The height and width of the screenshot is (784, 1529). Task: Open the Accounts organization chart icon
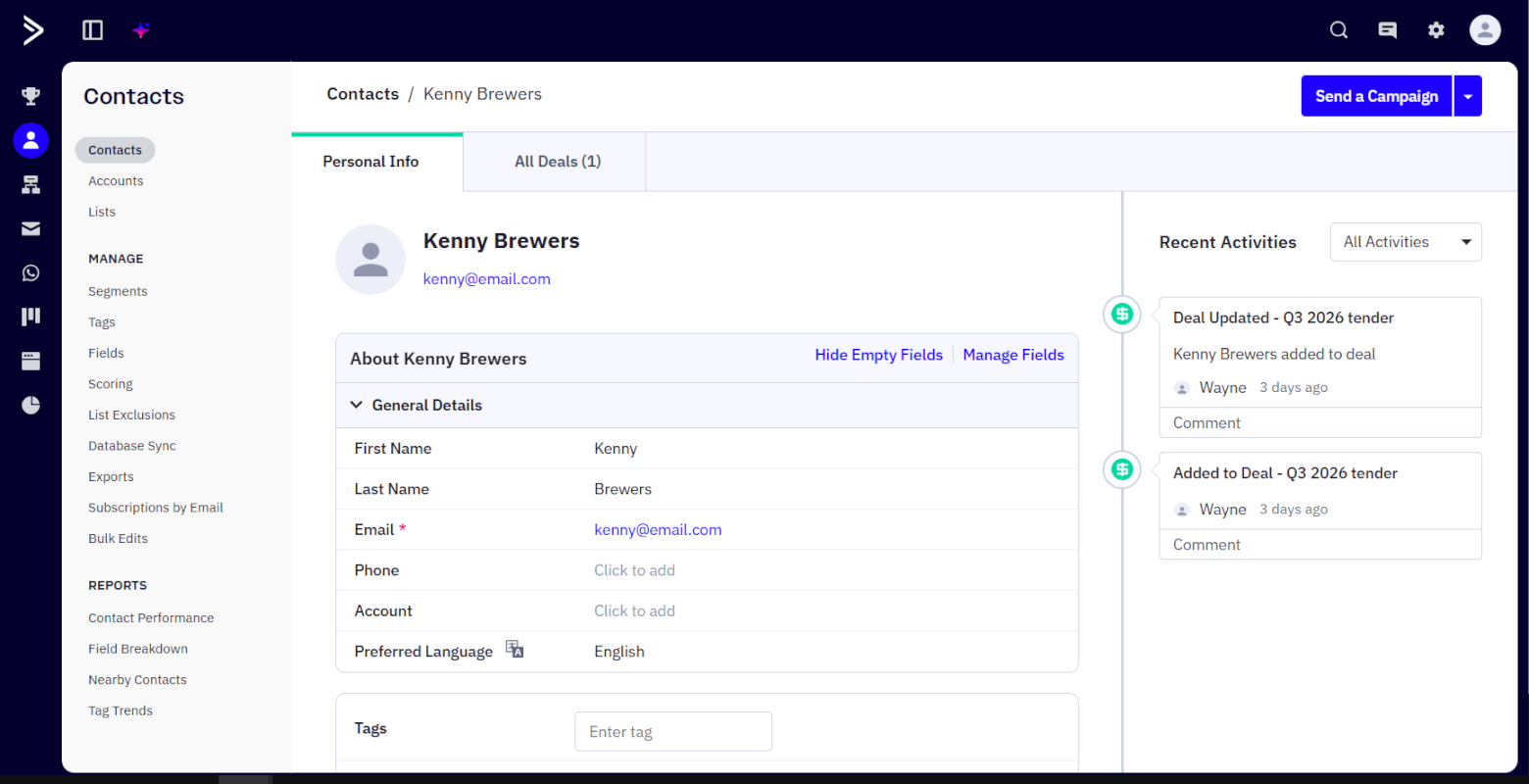click(31, 184)
